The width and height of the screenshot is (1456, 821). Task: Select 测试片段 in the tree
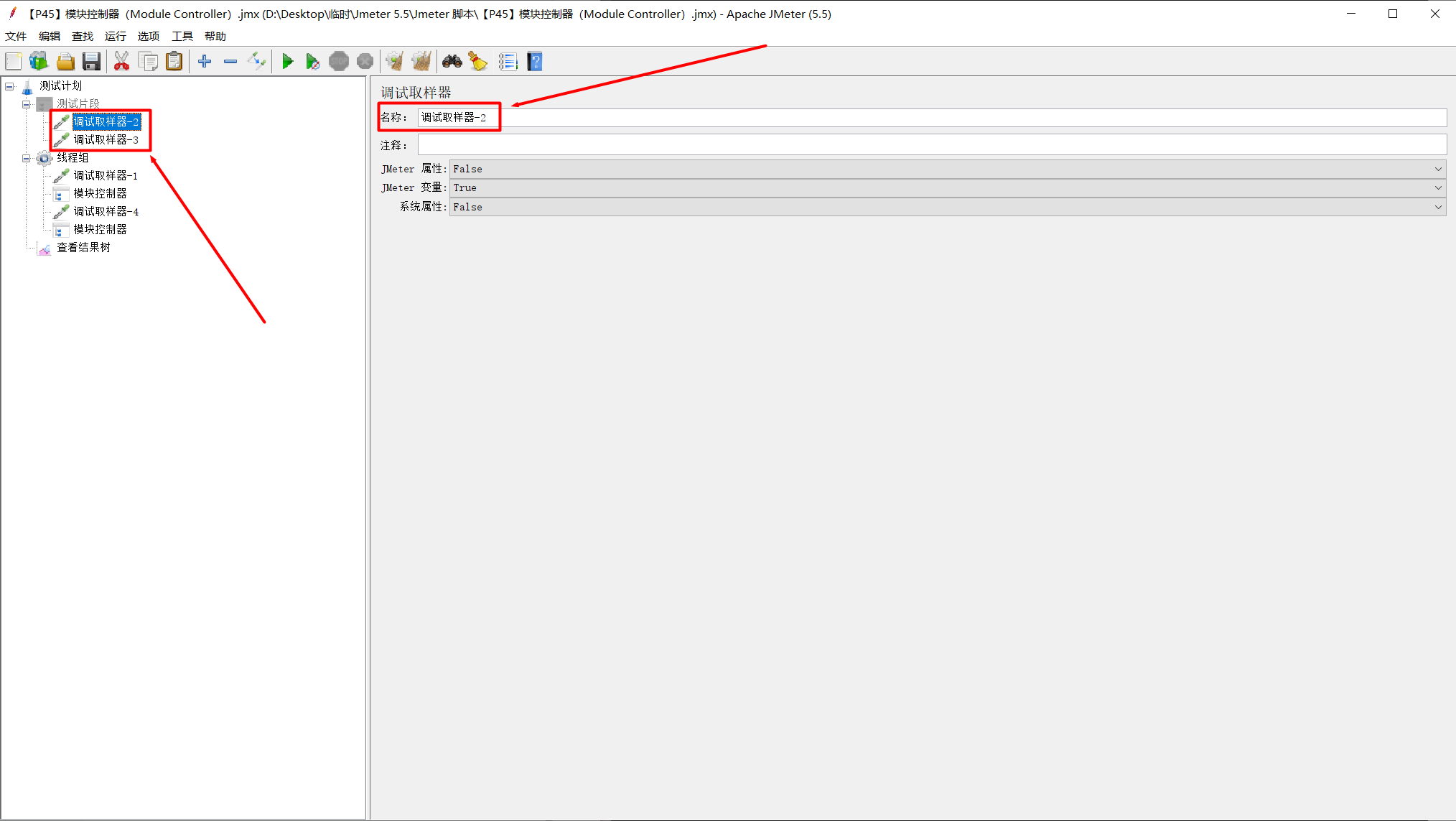pos(78,104)
